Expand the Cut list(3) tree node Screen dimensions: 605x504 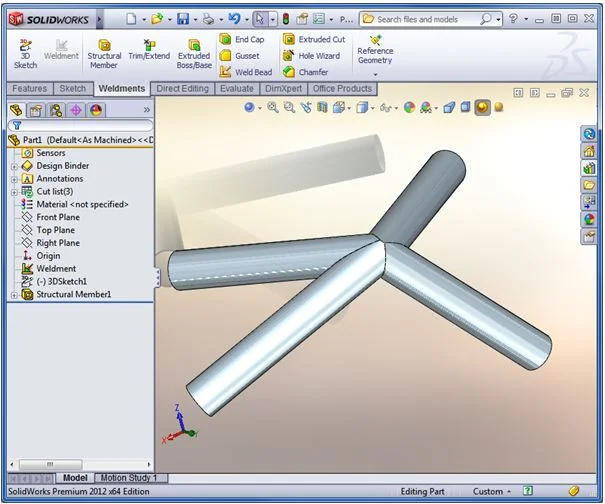[x=14, y=191]
